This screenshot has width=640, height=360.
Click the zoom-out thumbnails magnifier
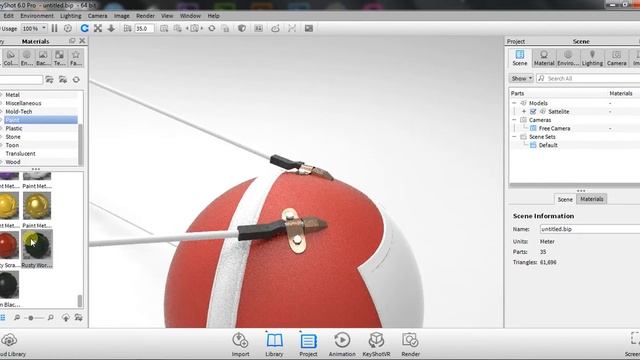tap(17, 317)
